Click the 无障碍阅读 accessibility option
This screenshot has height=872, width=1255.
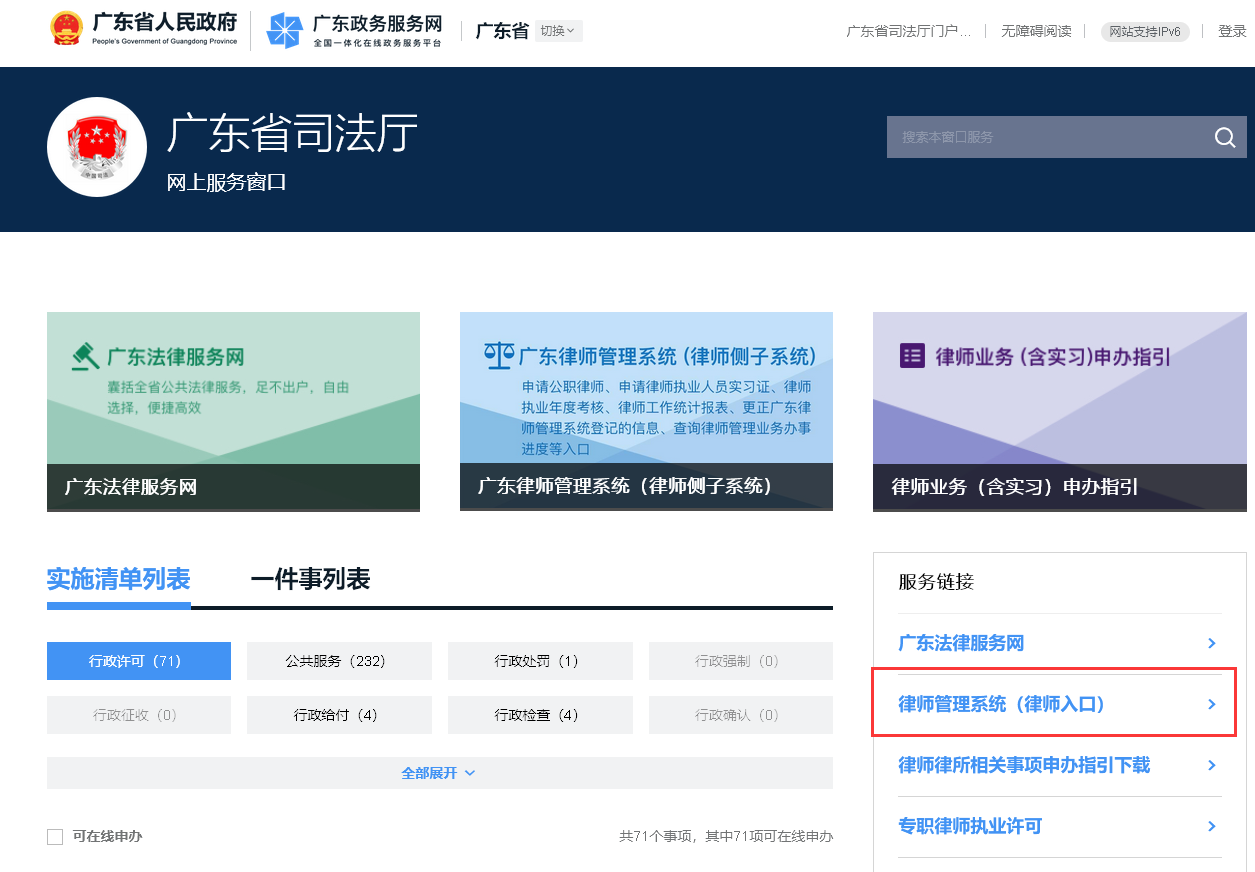click(1036, 31)
